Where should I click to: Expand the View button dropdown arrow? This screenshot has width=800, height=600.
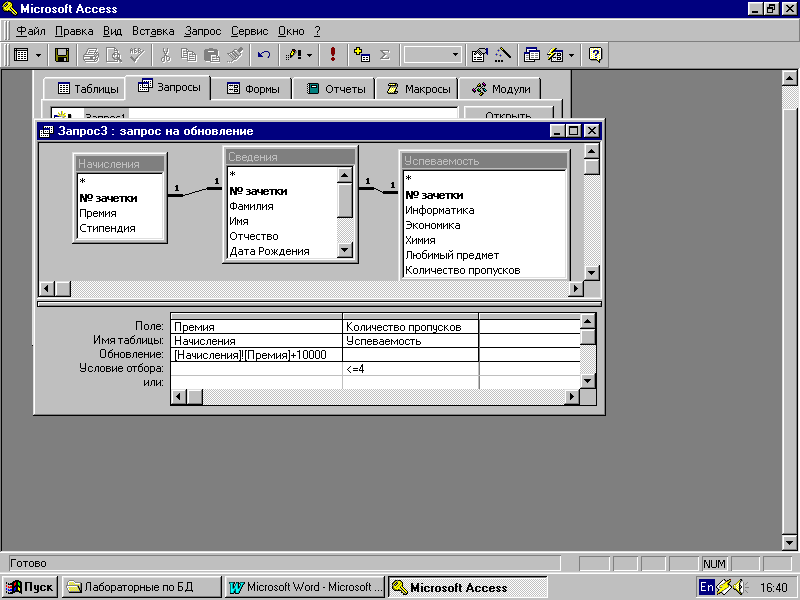coord(38,55)
